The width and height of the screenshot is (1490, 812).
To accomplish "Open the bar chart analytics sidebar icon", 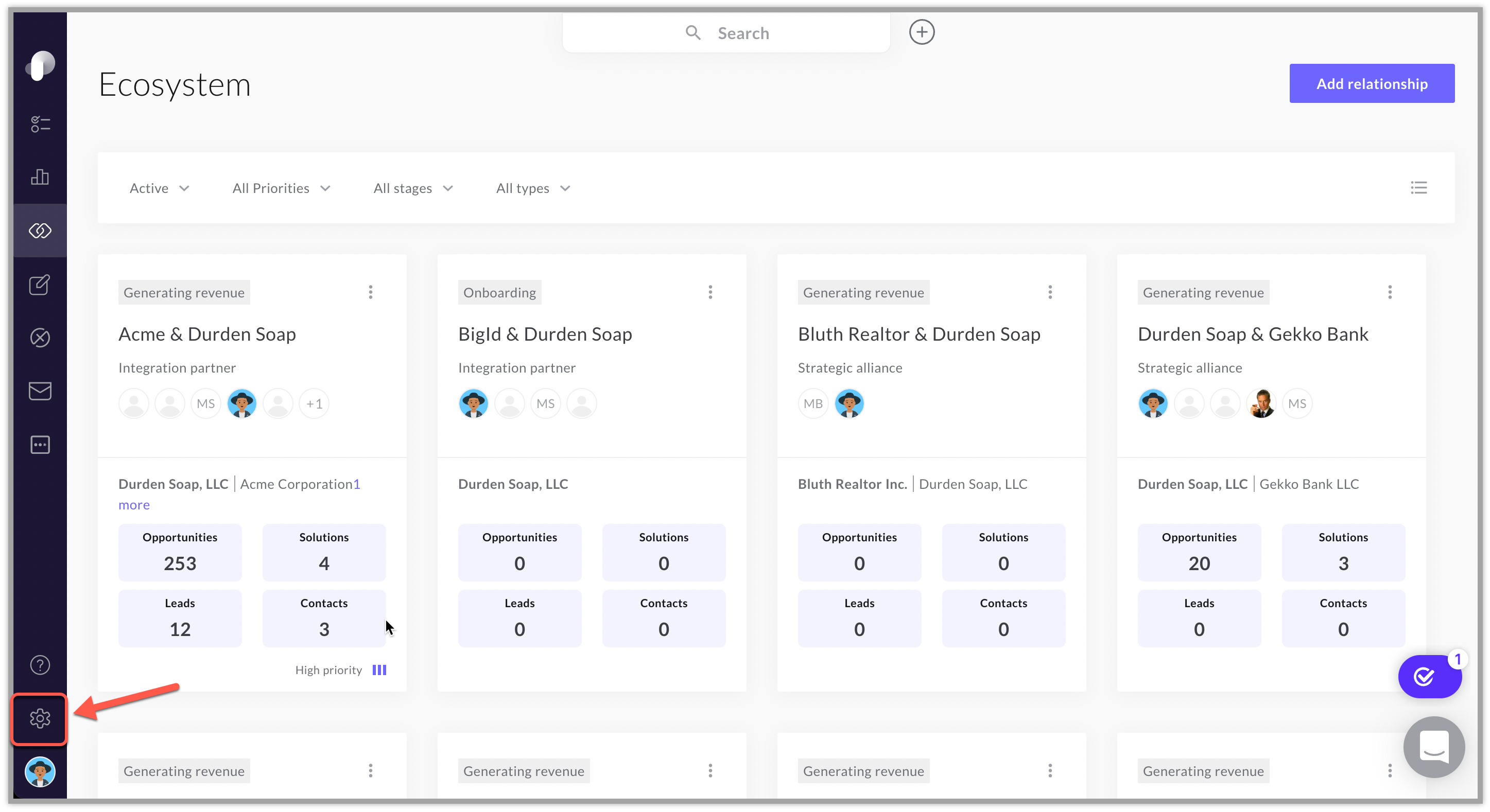I will pos(40,177).
